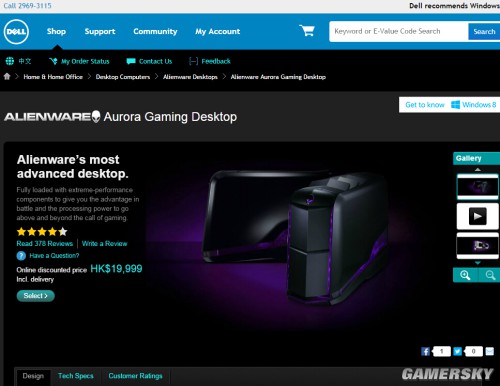Screen dimensions: 500x386
Task: Switch language via globe 中文
Action: (19, 61)
